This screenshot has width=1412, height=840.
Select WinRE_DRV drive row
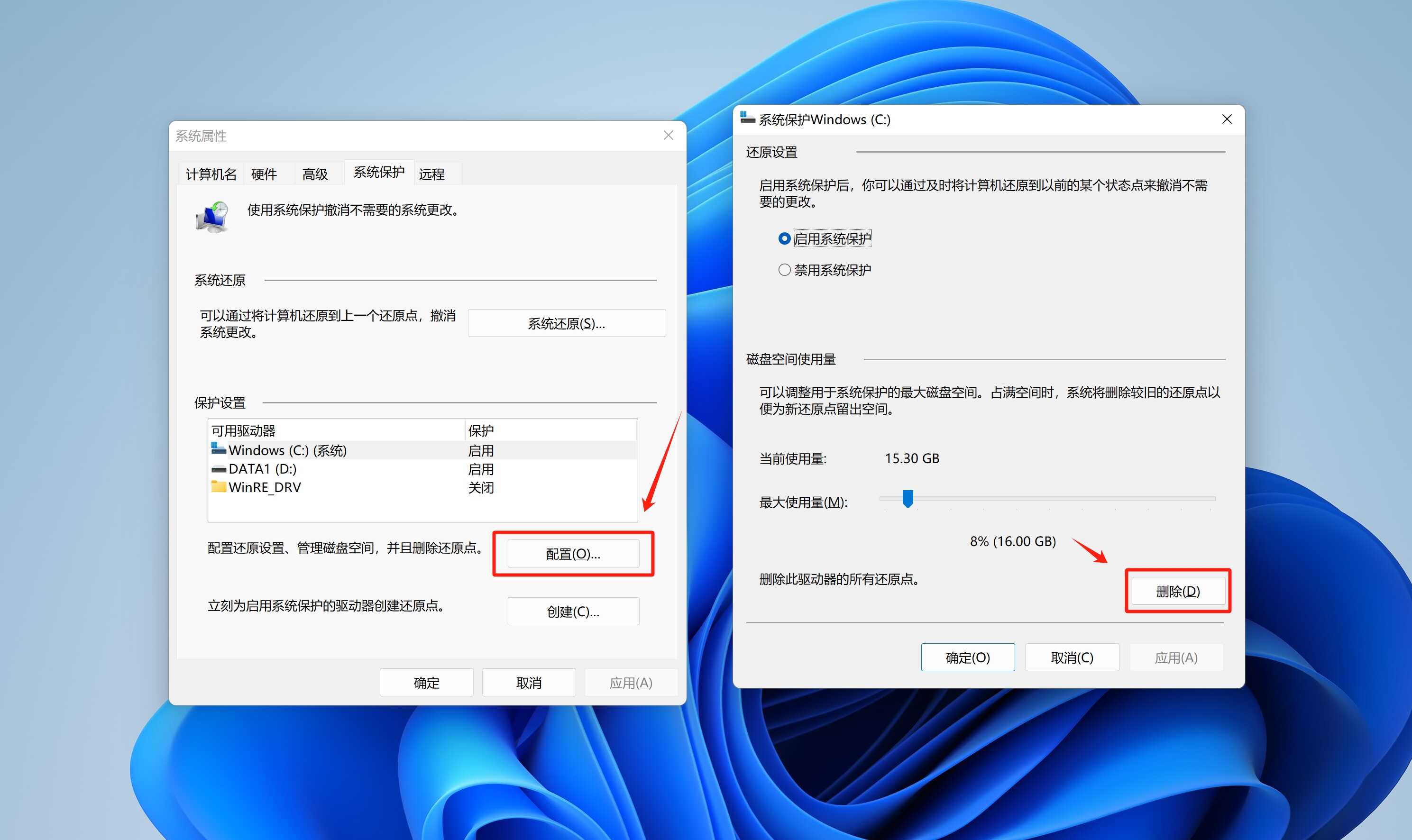click(x=422, y=487)
